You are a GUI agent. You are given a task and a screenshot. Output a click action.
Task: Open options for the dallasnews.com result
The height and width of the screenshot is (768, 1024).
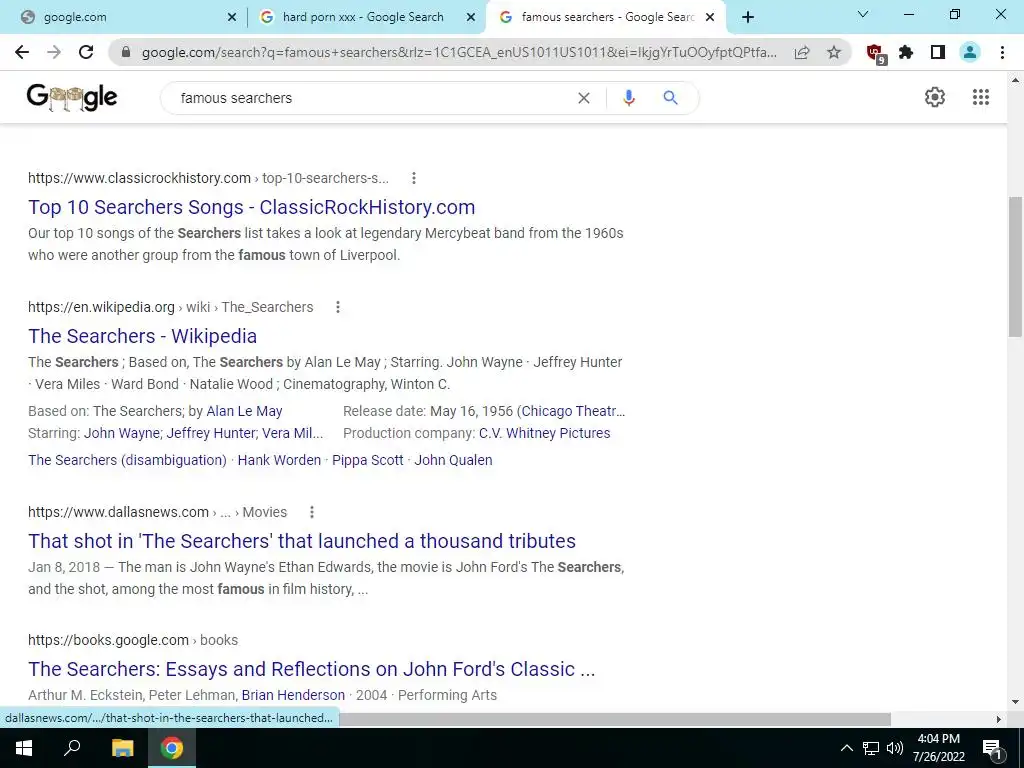(x=312, y=512)
